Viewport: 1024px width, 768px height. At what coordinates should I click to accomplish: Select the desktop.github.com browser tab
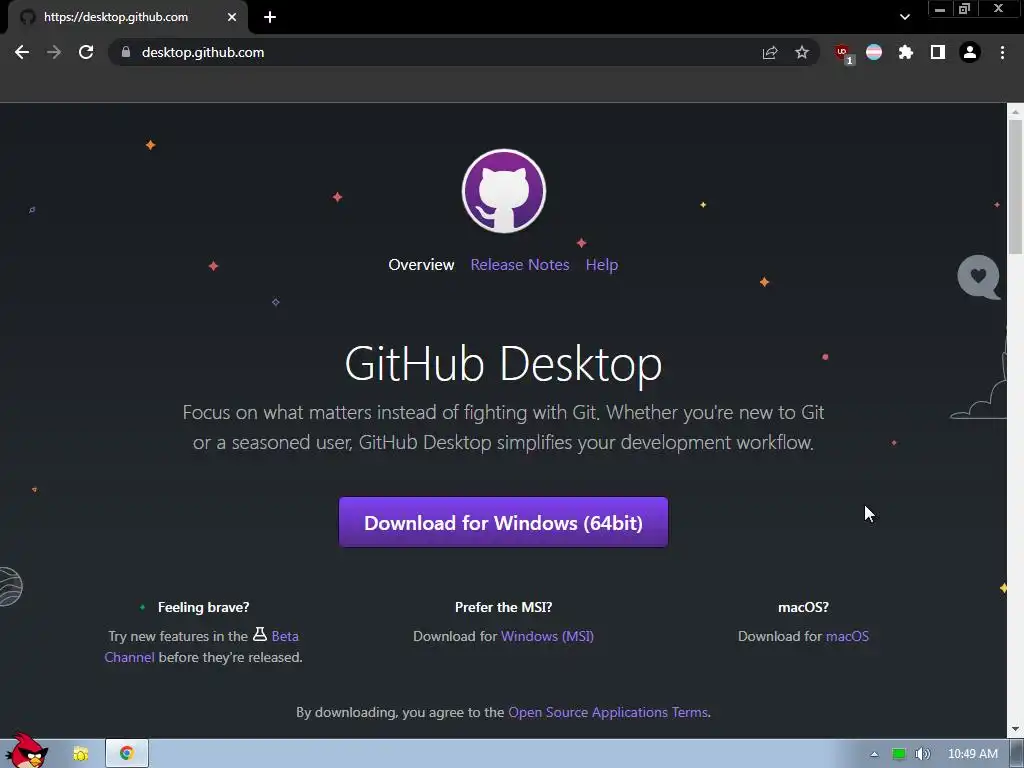coord(127,17)
